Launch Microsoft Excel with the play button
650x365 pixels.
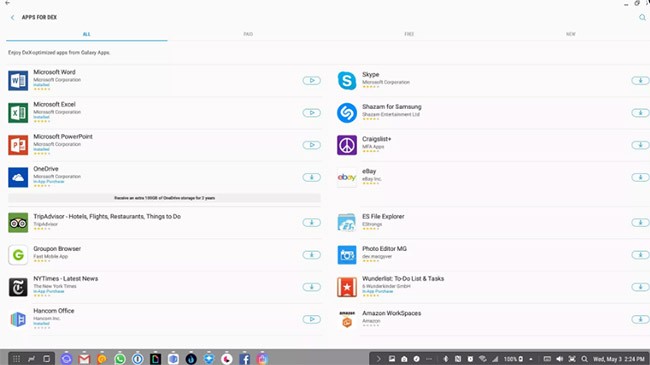311,112
